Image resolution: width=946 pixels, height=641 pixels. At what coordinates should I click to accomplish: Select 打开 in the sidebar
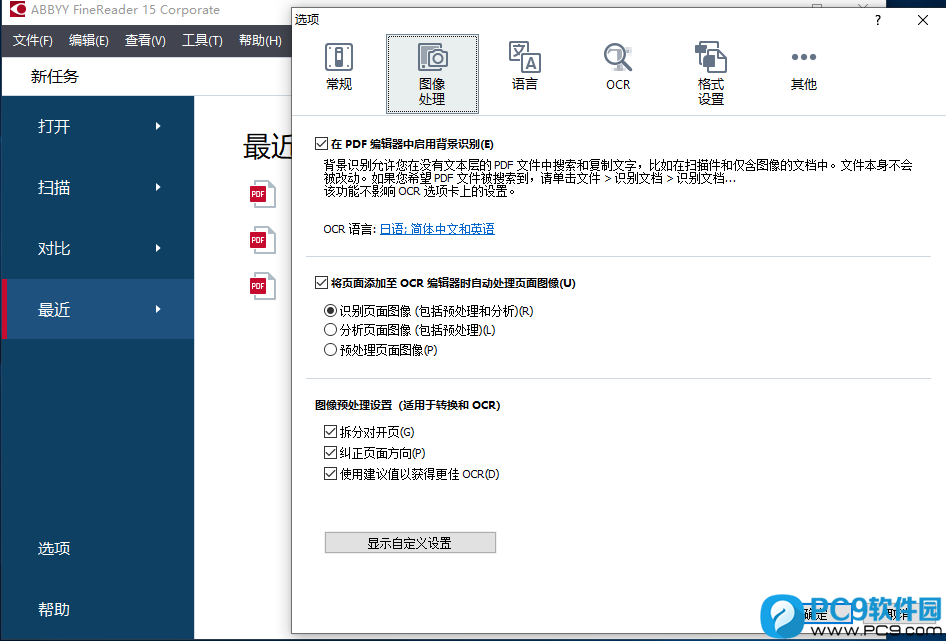[x=98, y=126]
